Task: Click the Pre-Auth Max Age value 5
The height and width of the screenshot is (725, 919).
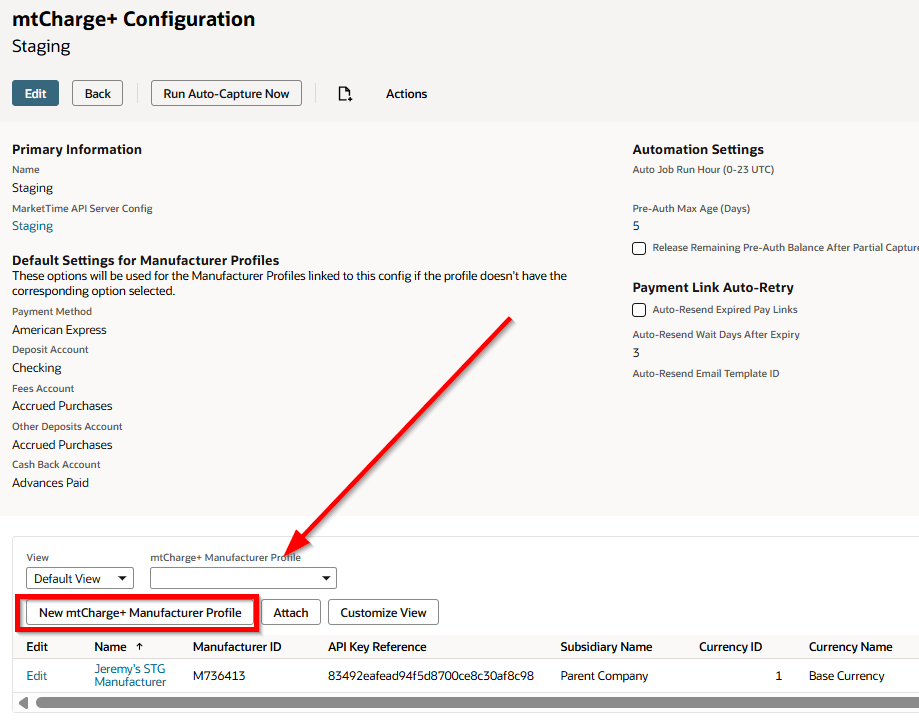Action: pyautogui.click(x=636, y=226)
